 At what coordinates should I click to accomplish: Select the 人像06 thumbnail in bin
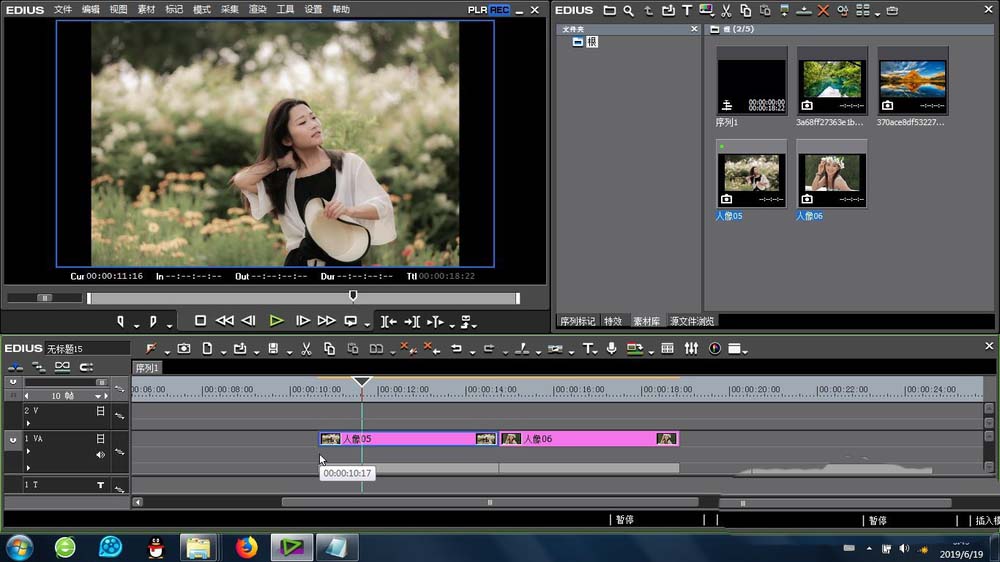tap(832, 174)
